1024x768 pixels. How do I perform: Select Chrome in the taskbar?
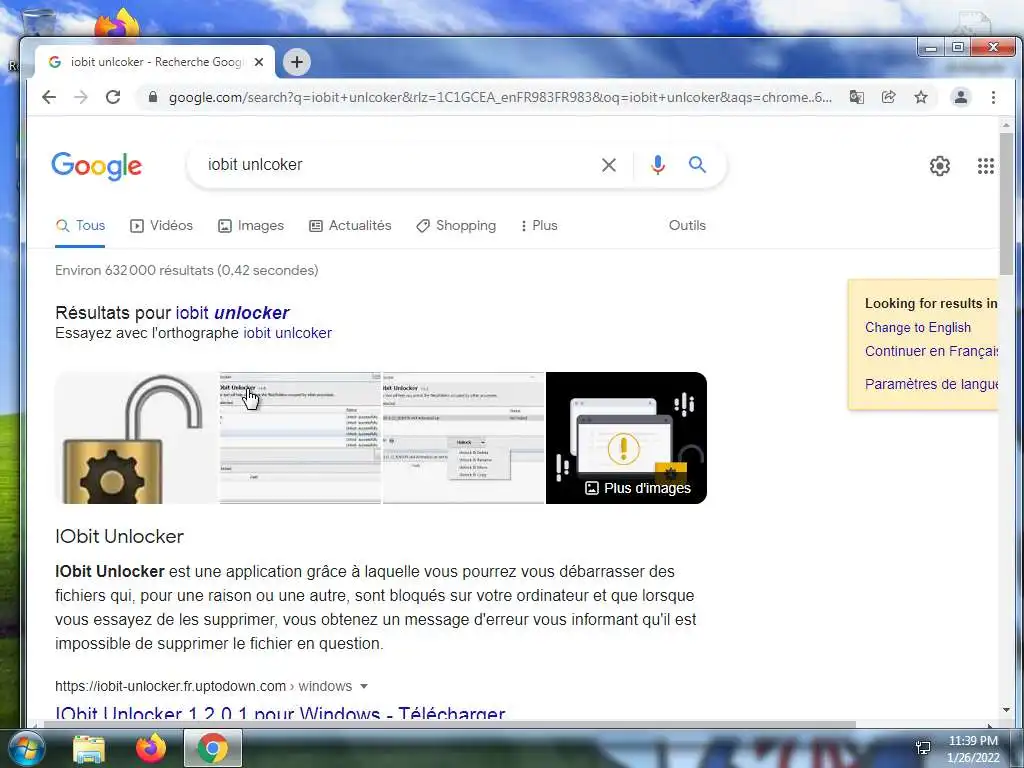point(213,748)
